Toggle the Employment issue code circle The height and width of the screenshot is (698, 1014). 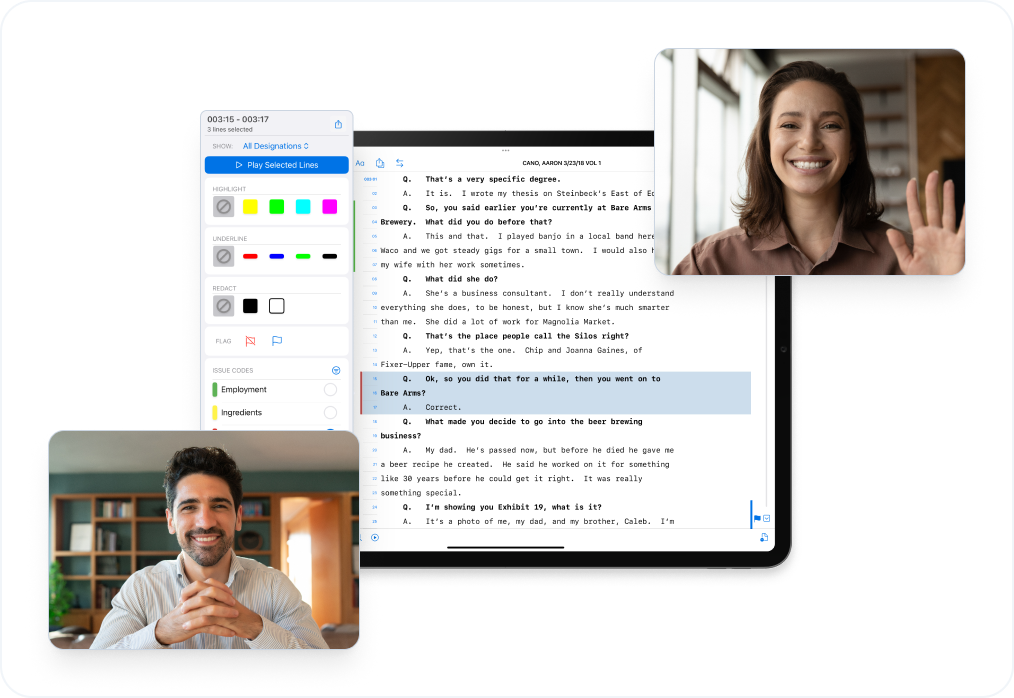click(x=330, y=390)
